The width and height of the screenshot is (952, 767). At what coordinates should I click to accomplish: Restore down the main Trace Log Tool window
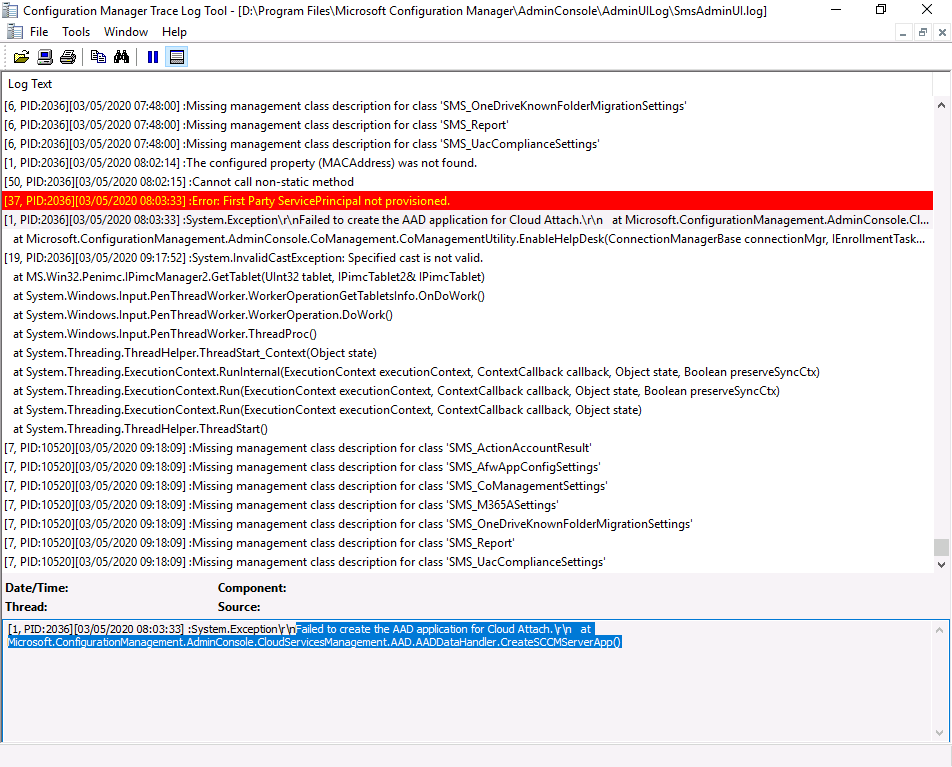[x=881, y=10]
